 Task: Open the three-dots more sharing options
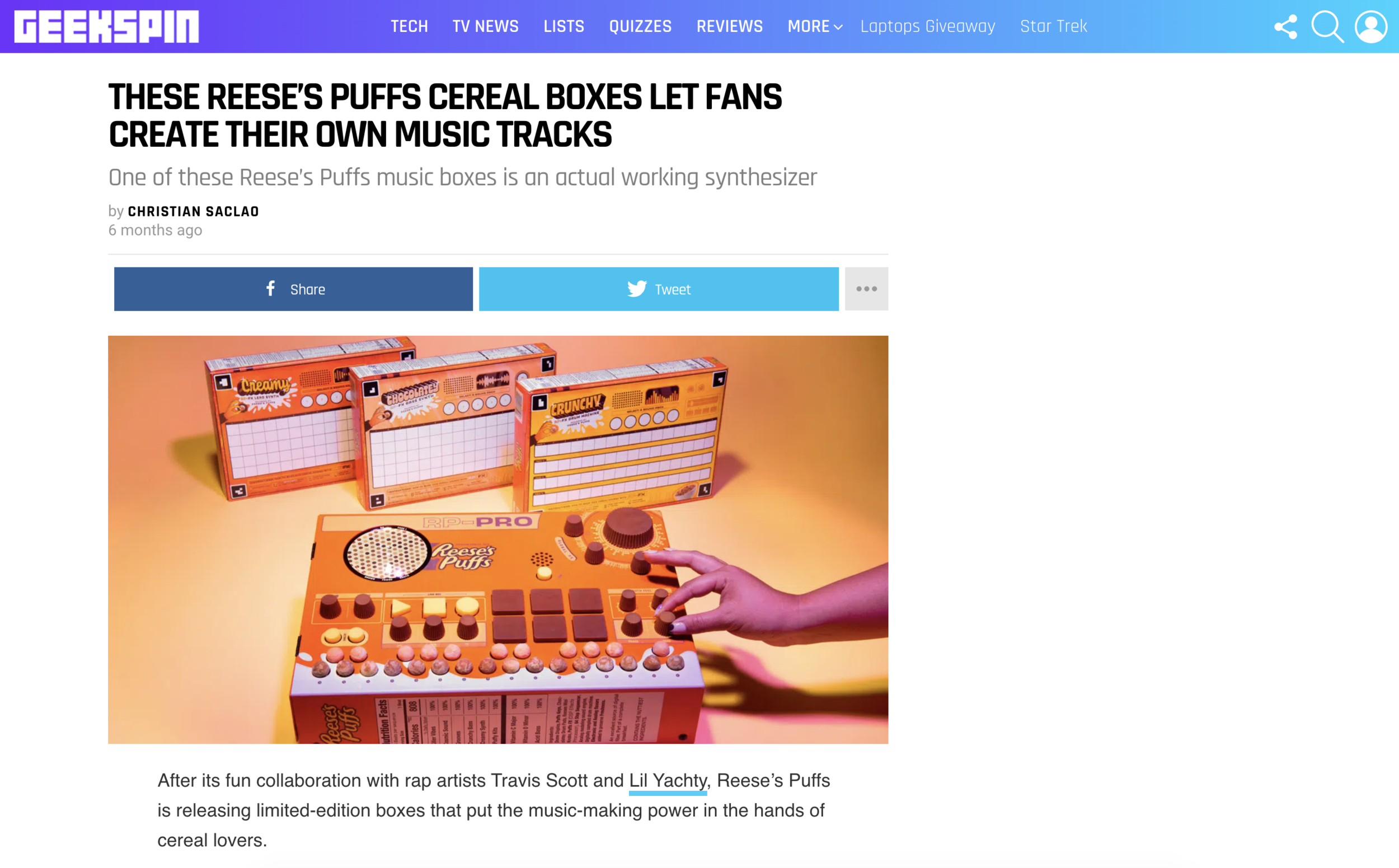click(866, 289)
